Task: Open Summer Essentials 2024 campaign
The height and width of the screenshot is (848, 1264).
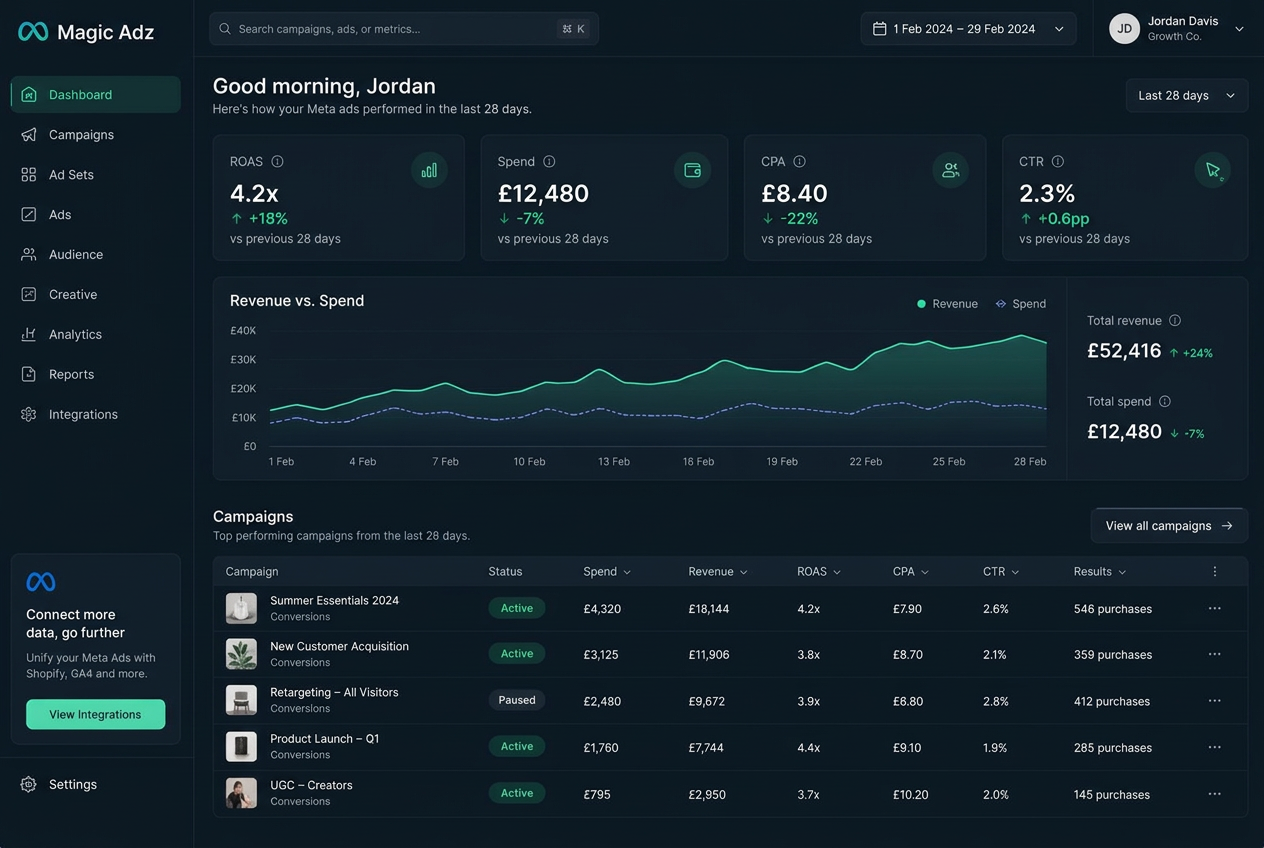Action: 334,601
